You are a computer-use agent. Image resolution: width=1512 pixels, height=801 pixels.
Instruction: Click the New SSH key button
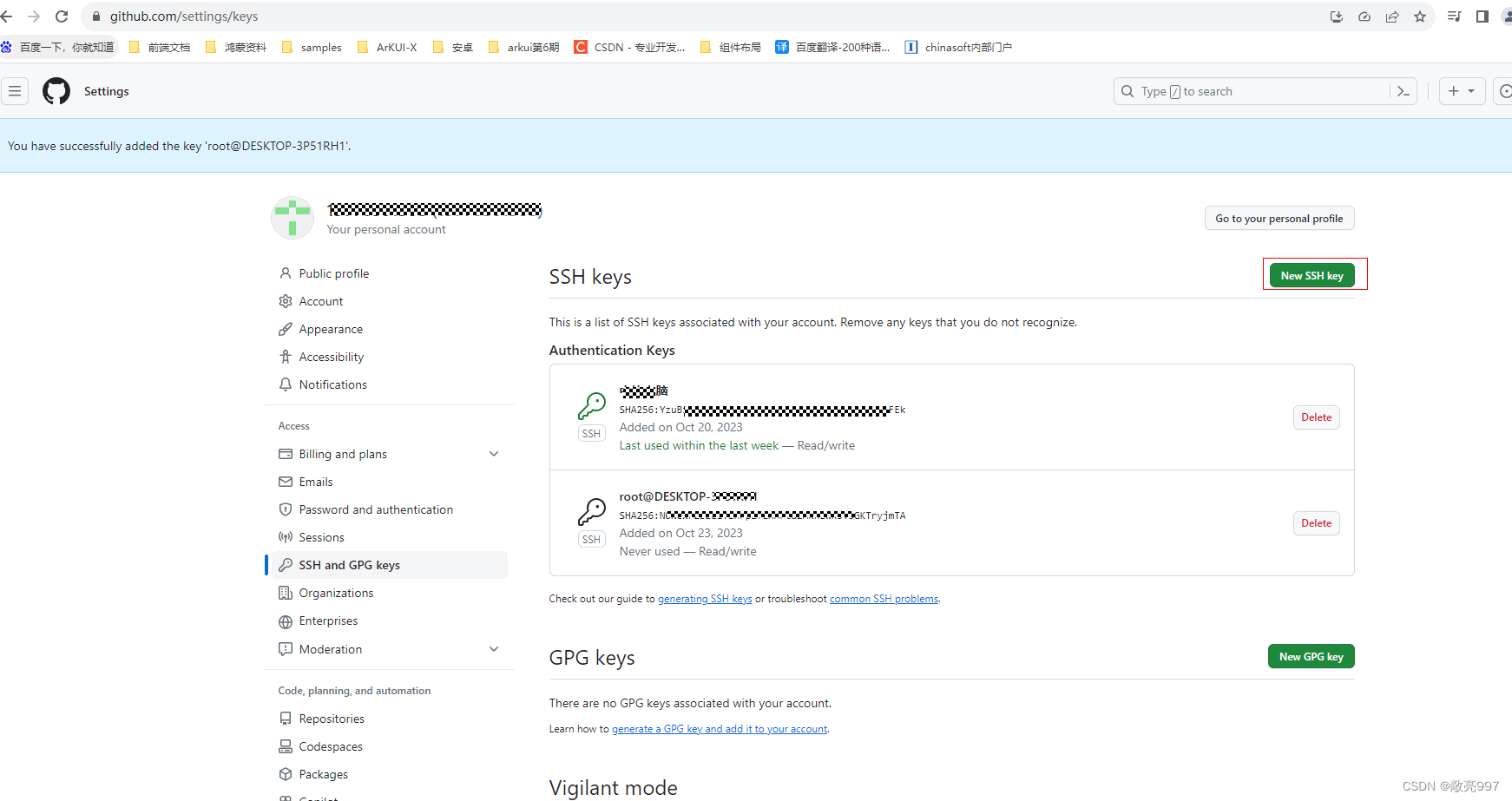[1312, 274]
